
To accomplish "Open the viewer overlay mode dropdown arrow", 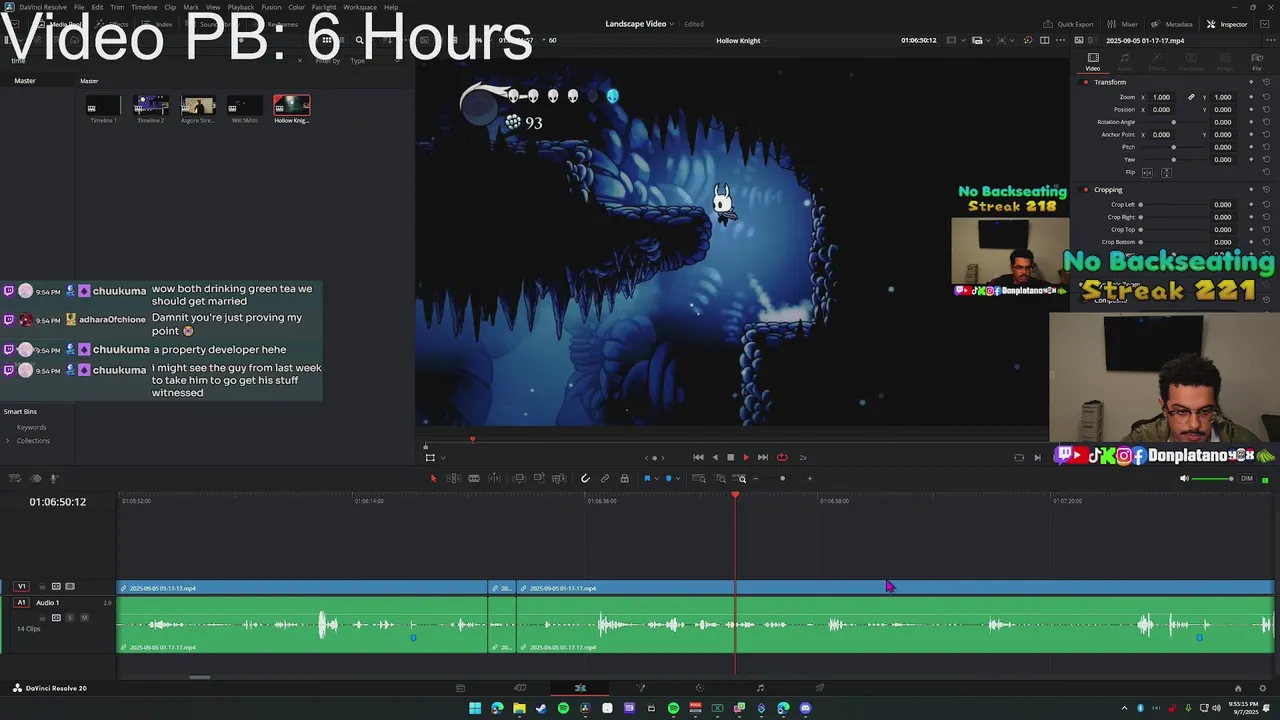I will point(443,457).
